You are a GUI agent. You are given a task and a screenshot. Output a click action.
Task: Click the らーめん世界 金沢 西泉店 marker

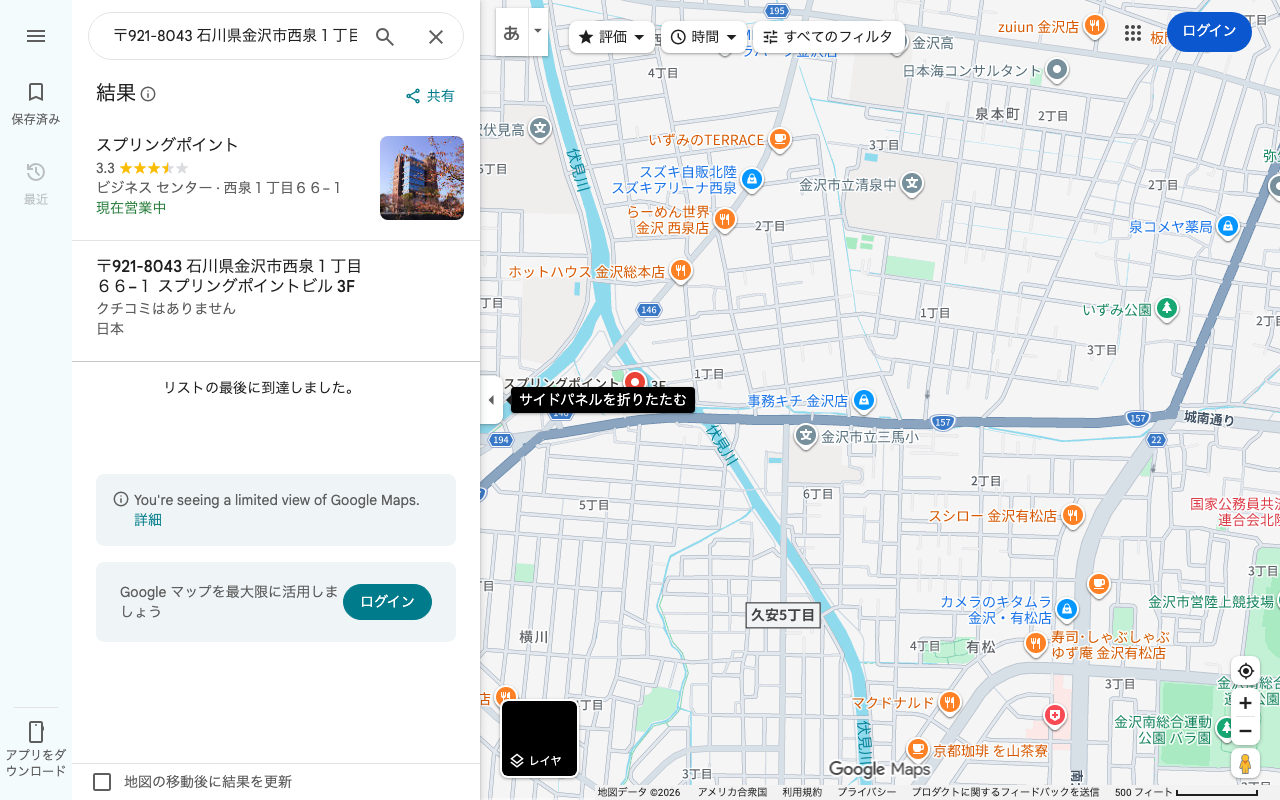click(x=725, y=220)
